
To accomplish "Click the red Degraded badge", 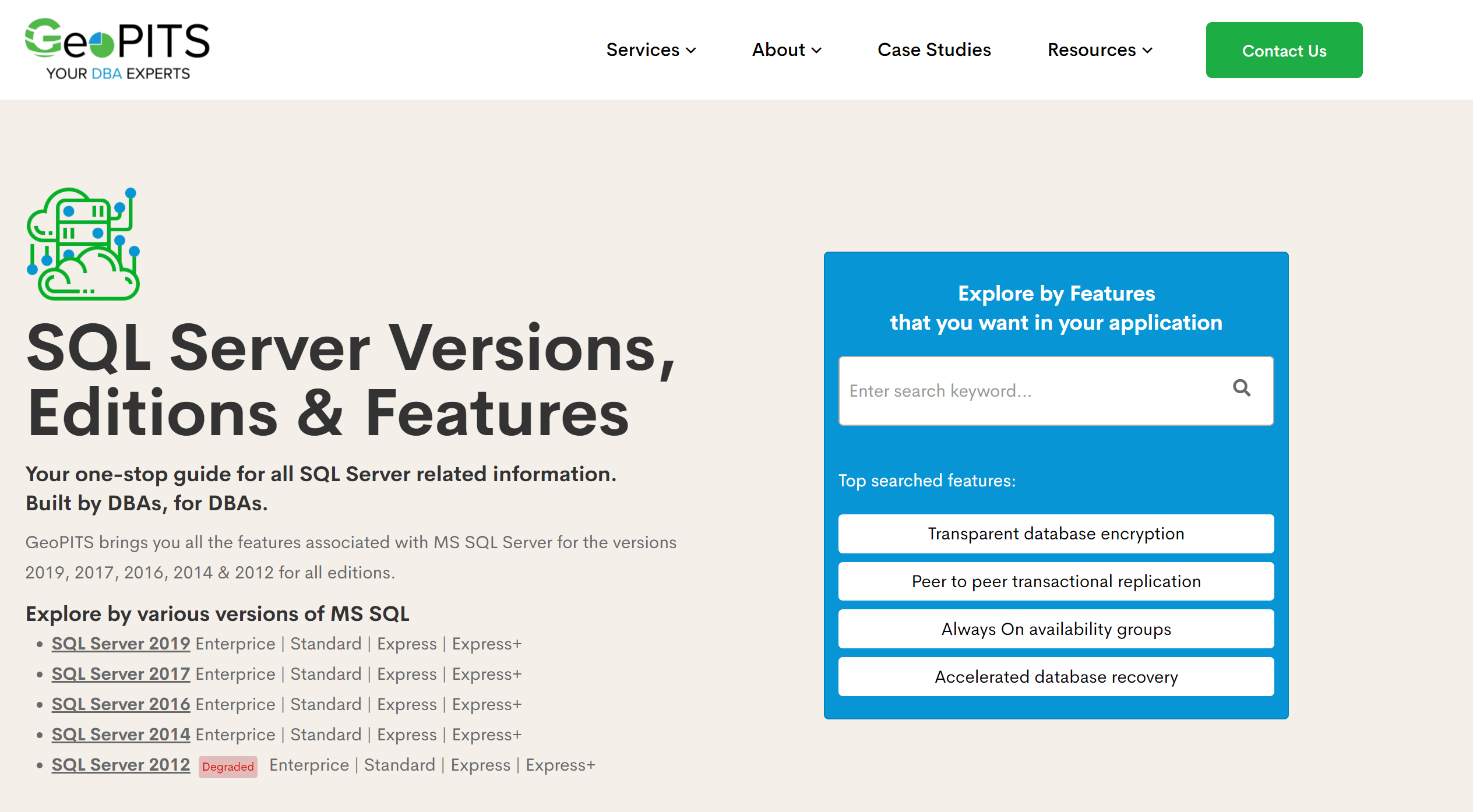I will (x=228, y=767).
